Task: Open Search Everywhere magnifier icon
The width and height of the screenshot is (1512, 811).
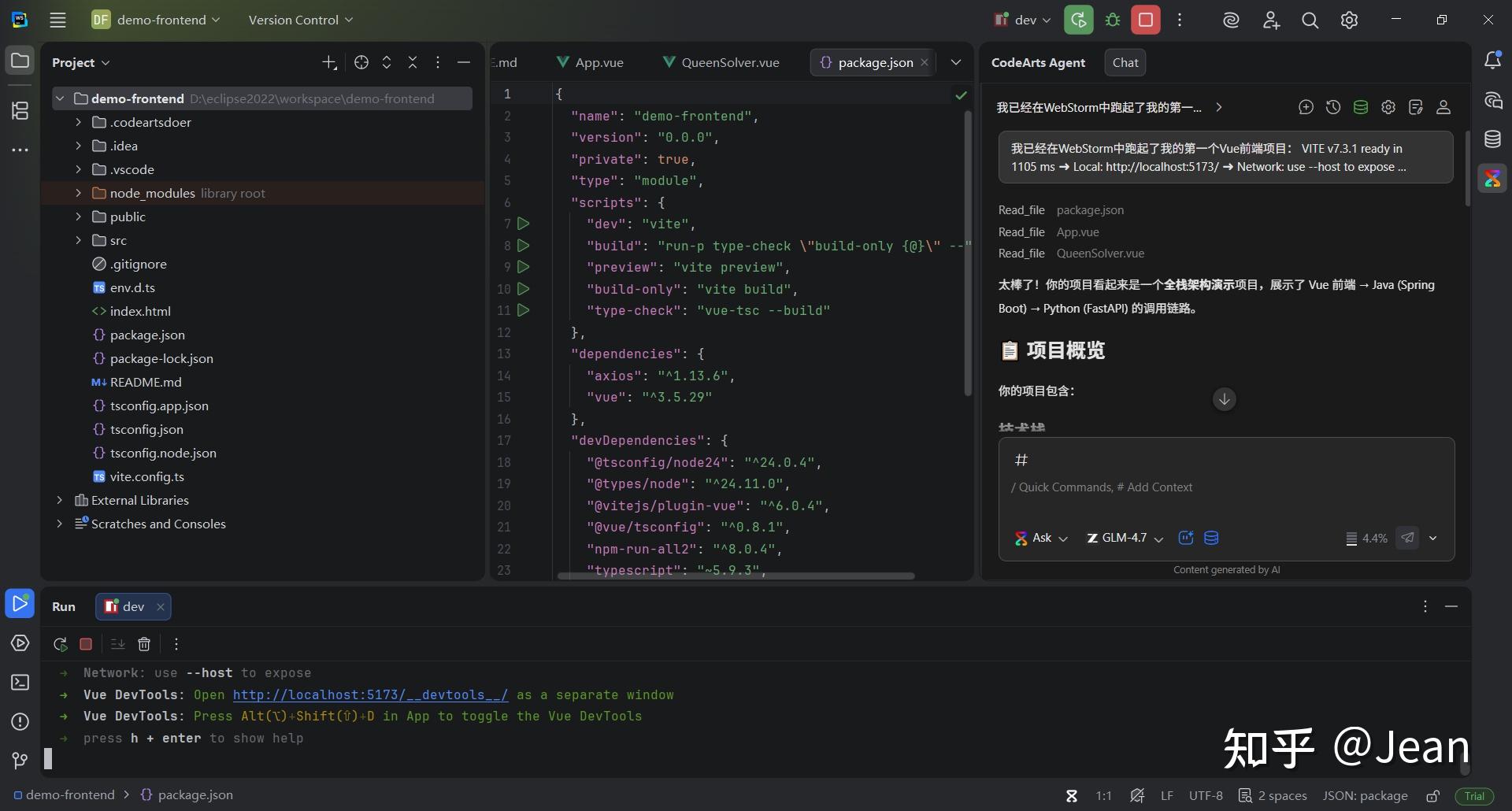Action: (1310, 20)
